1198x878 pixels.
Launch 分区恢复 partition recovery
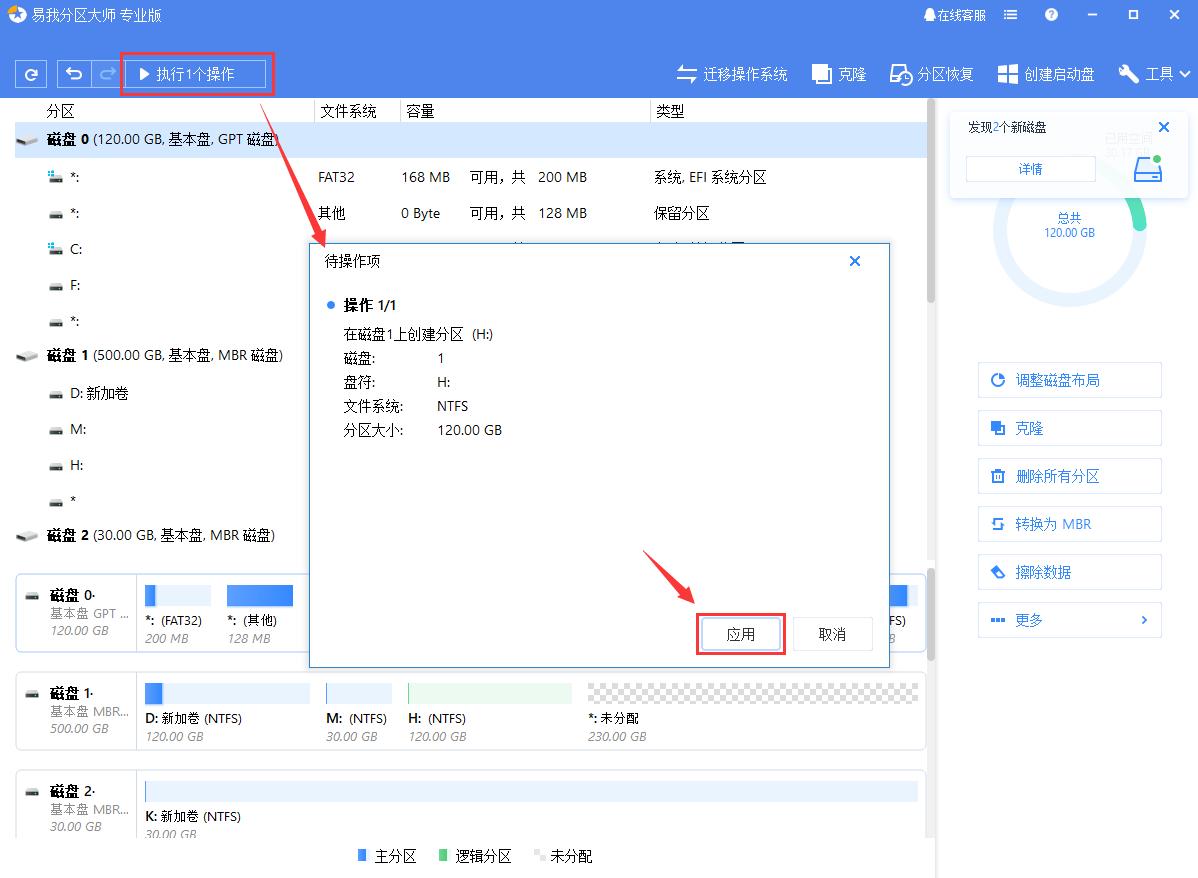[931, 73]
